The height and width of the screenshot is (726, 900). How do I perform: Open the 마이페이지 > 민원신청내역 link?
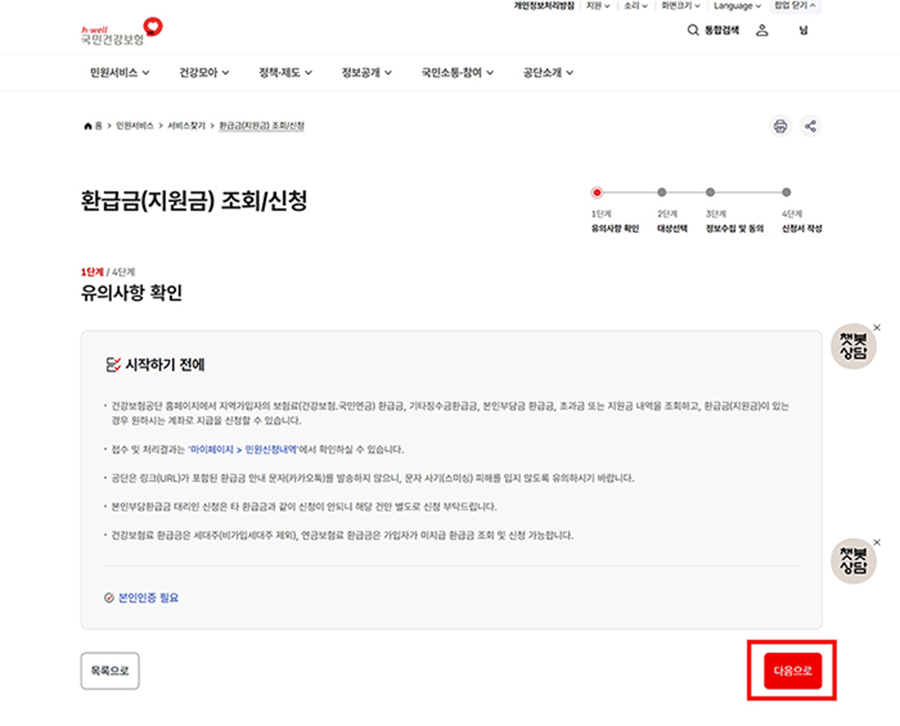pos(243,449)
